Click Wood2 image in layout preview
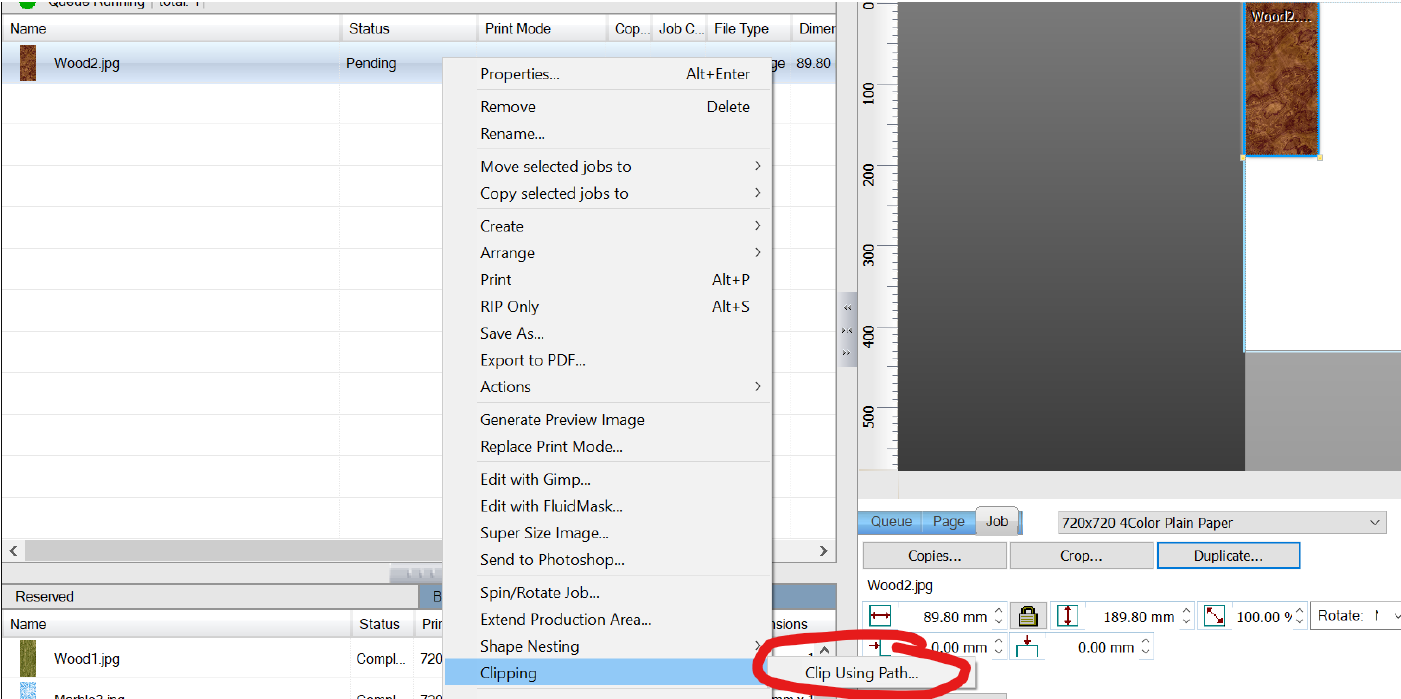Viewport: 1401px width, 699px height. [1281, 80]
